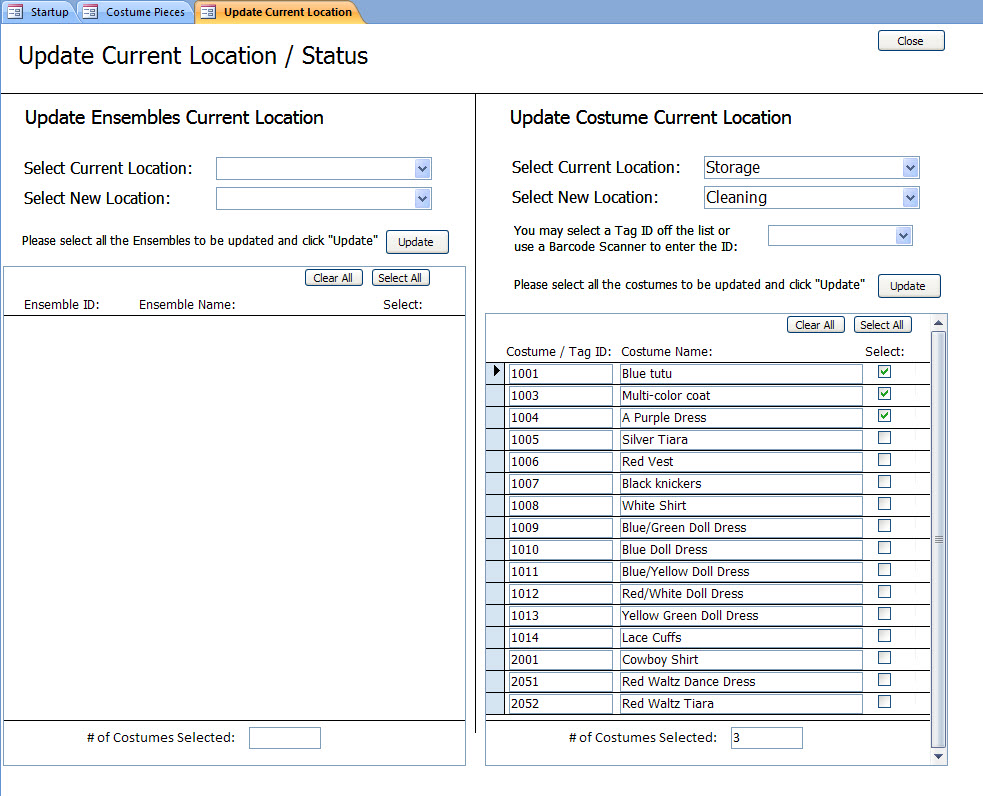This screenshot has width=983, height=796.
Task: Click the costume name Blue tutu
Action: pyautogui.click(x=741, y=374)
